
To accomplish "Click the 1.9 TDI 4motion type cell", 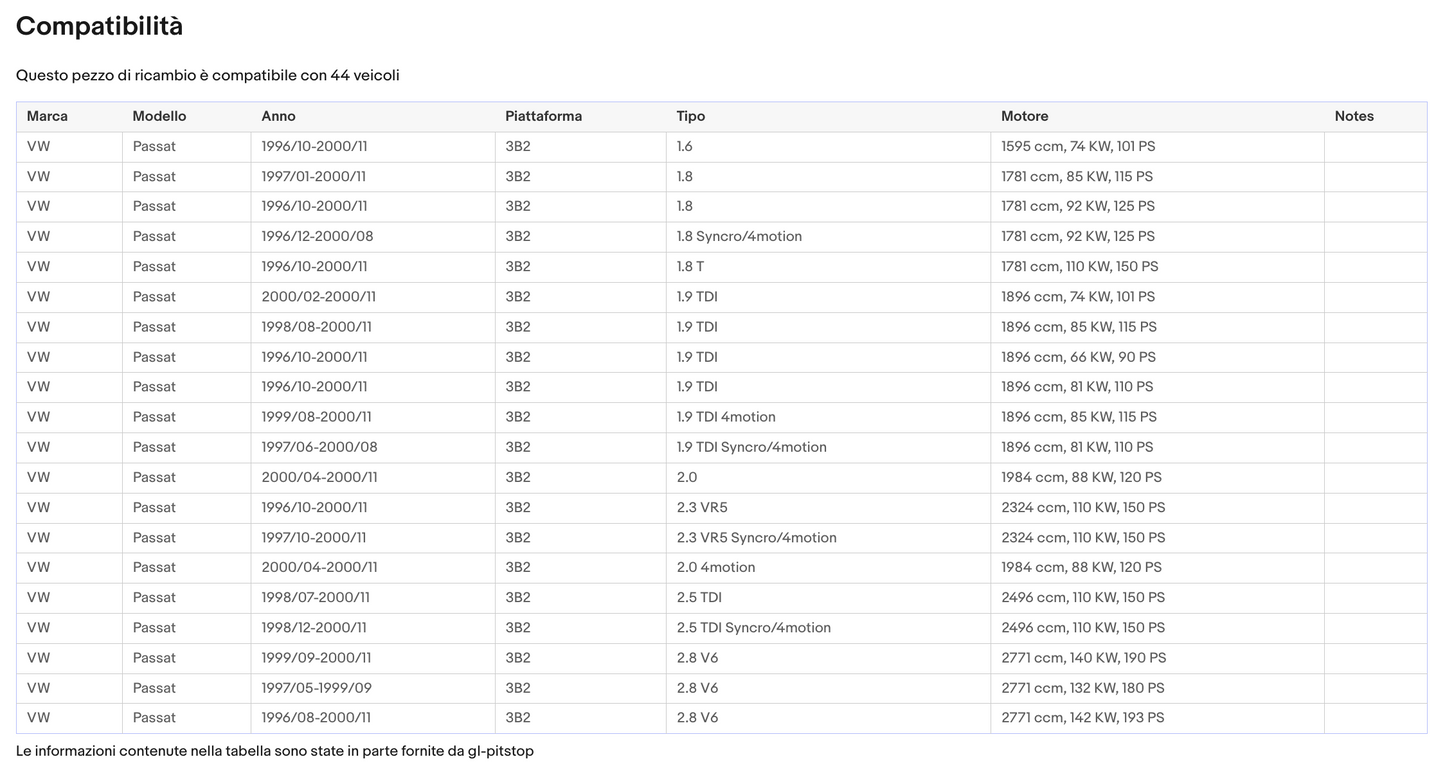I will click(725, 416).
